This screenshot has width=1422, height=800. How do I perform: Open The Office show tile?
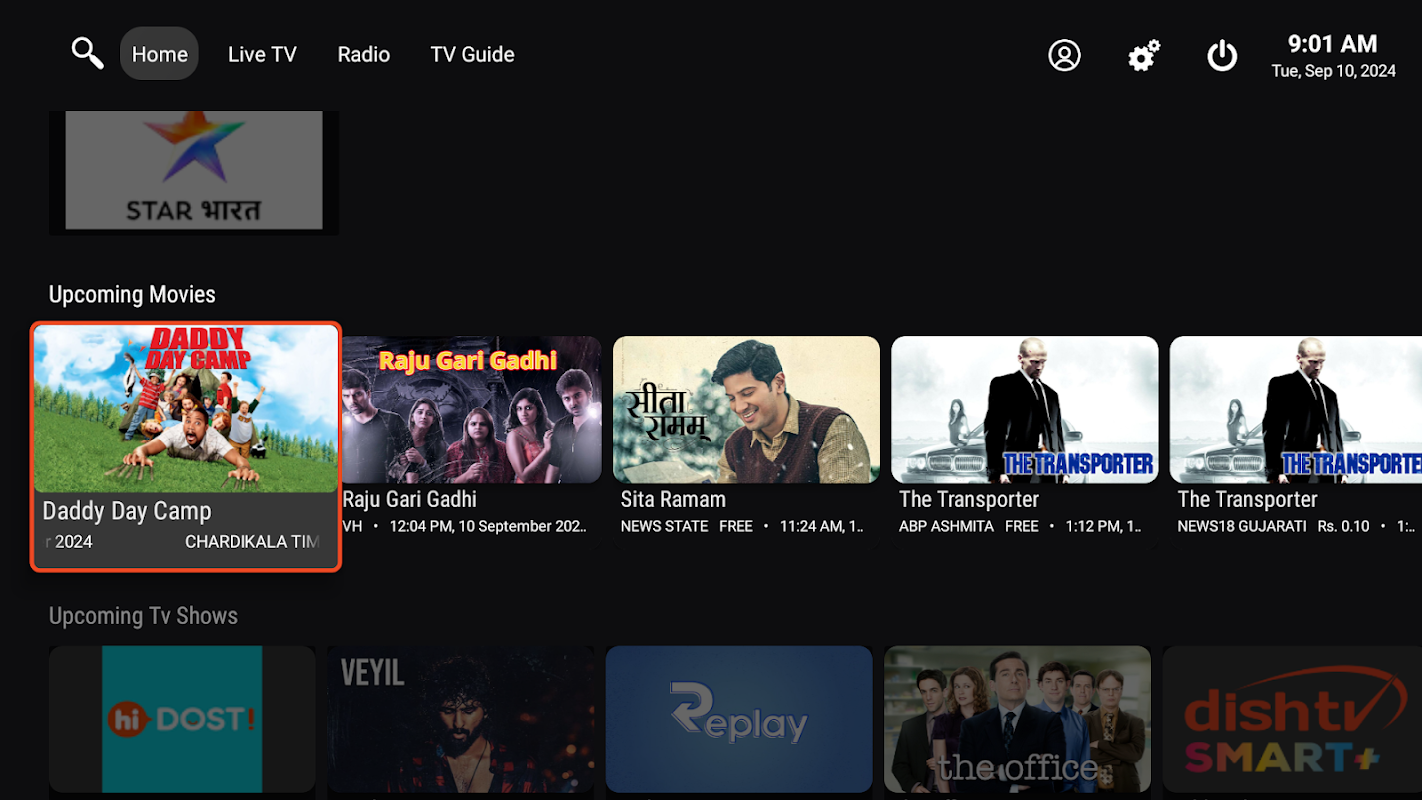[1018, 719]
